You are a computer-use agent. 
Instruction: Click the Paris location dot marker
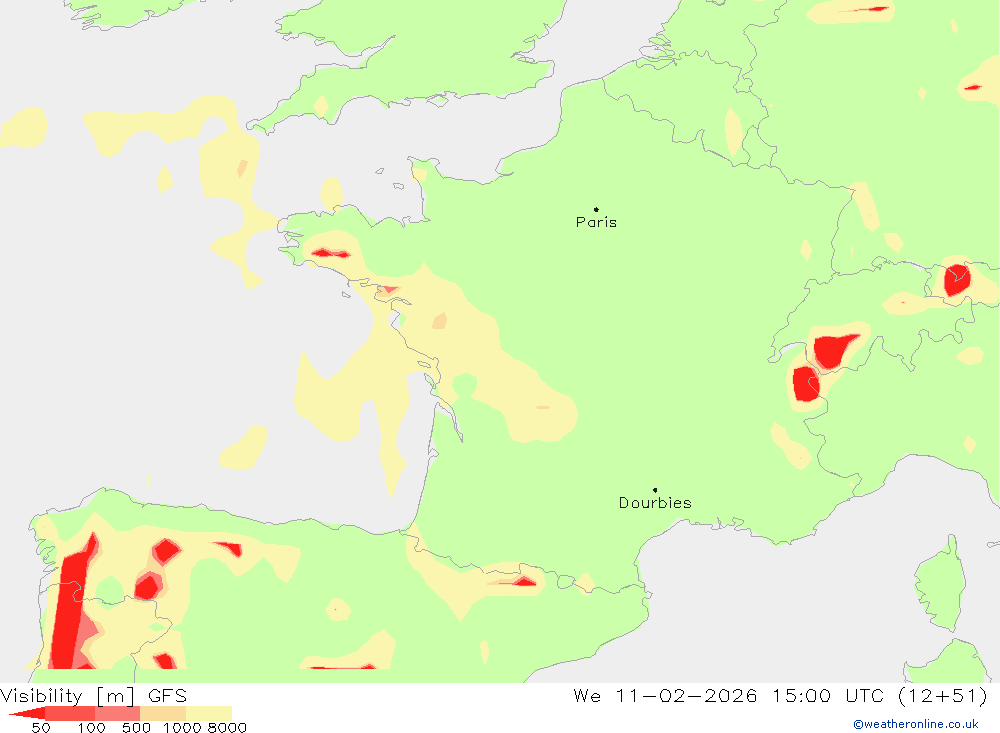point(596,209)
